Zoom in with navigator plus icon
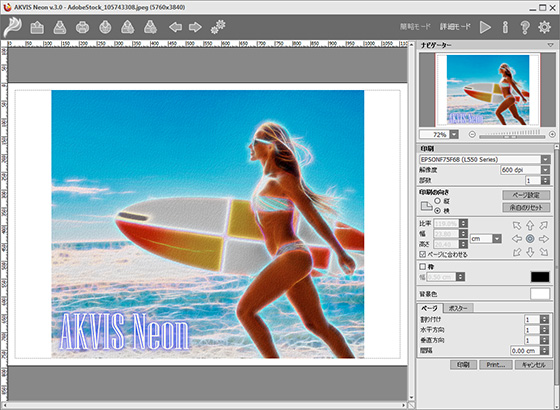 [x=552, y=135]
